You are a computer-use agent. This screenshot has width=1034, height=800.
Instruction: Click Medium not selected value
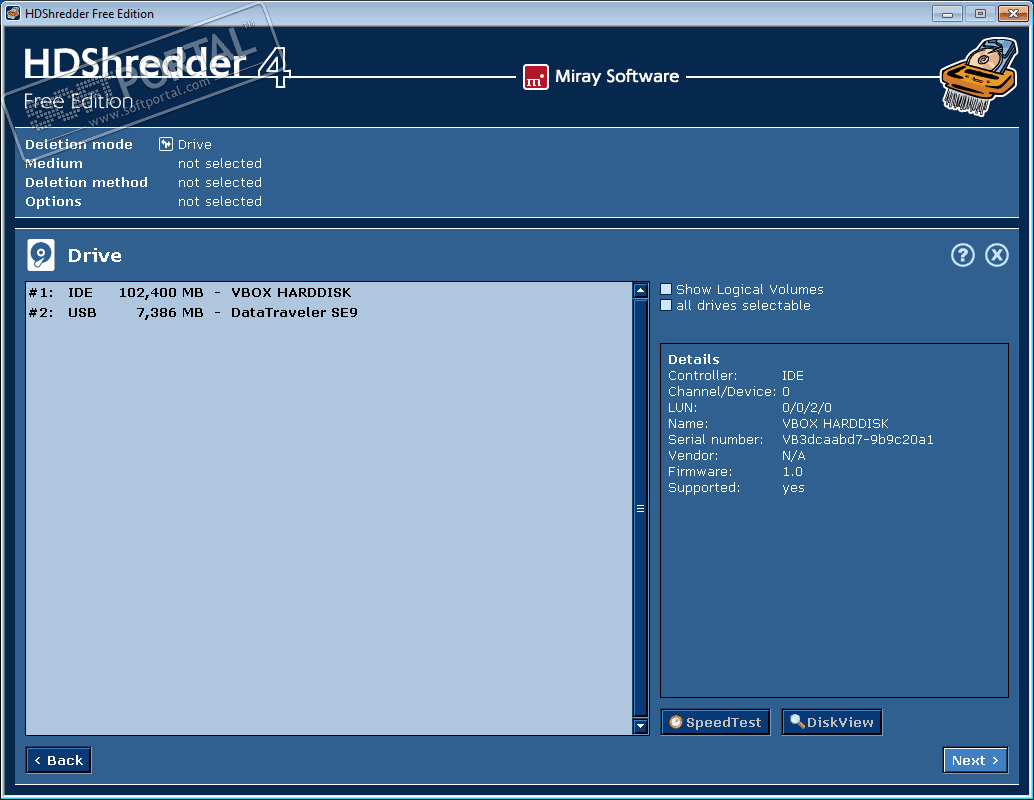(220, 163)
